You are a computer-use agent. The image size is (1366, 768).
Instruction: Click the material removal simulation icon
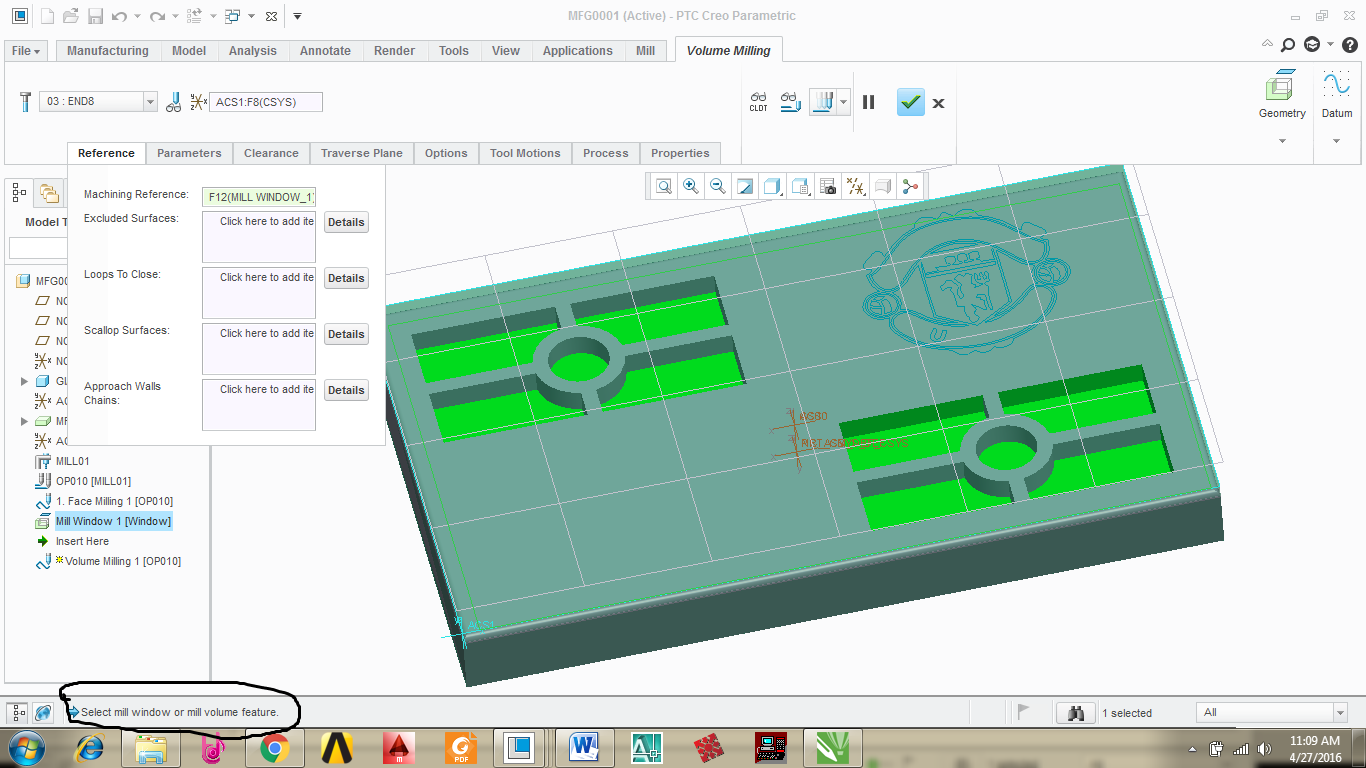(x=822, y=102)
